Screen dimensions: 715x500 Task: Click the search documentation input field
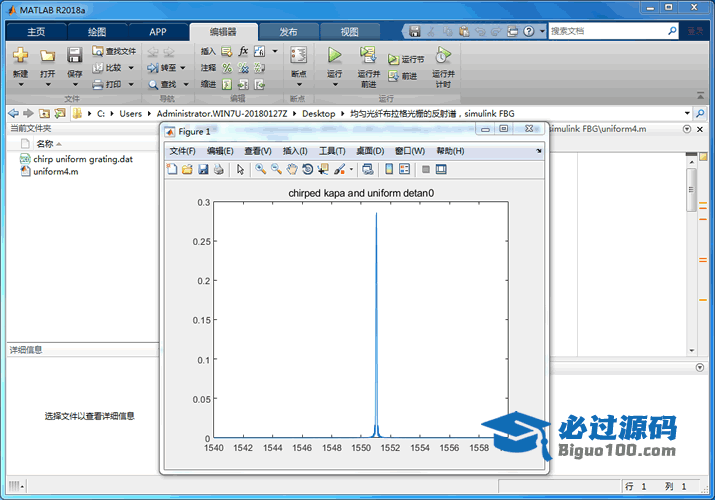click(x=608, y=31)
